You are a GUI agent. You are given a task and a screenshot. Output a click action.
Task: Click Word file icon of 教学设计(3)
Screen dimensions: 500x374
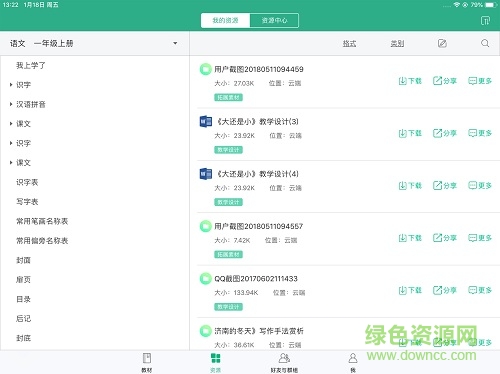pos(206,122)
